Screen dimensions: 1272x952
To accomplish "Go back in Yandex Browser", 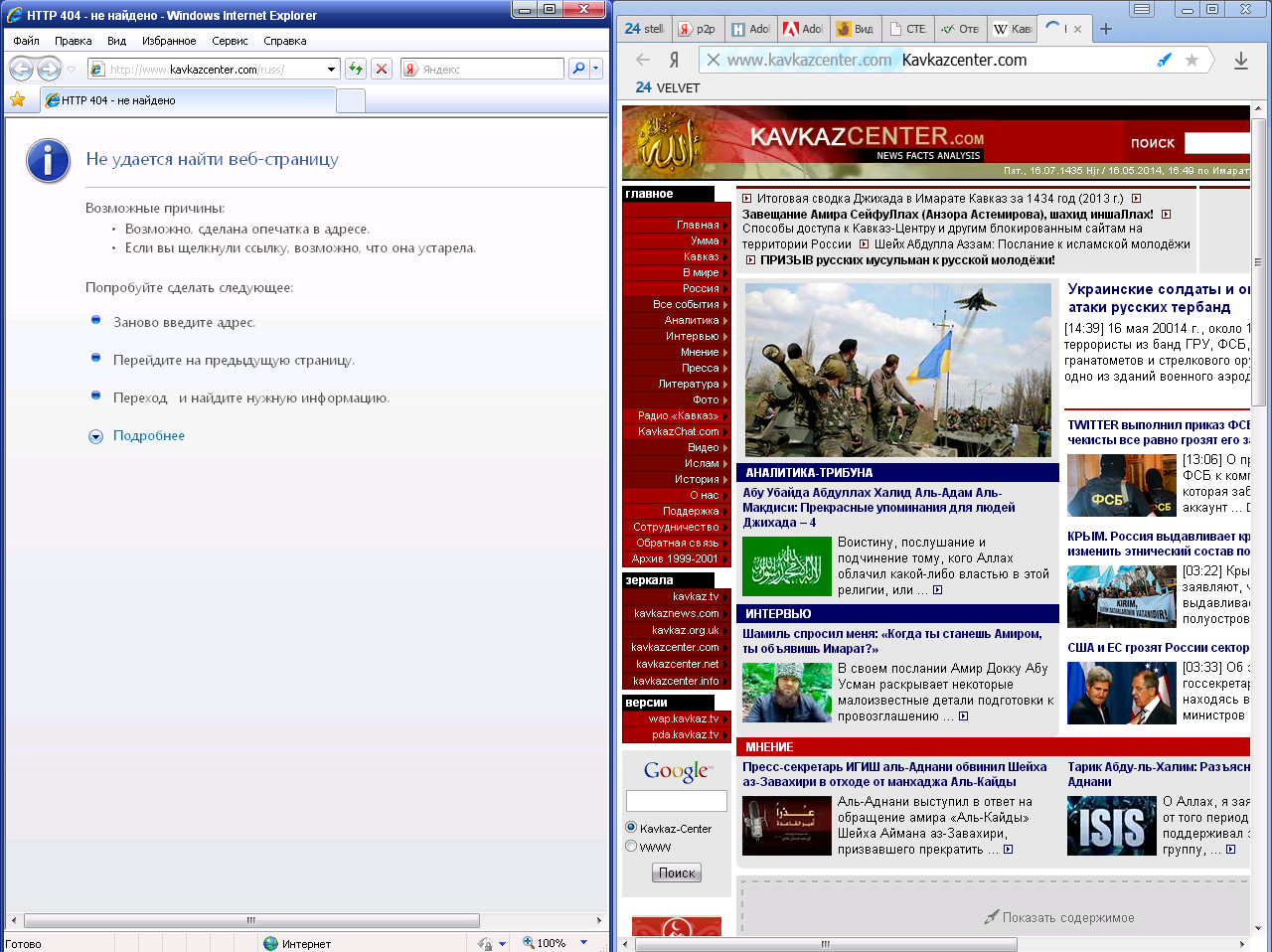I will click(643, 60).
